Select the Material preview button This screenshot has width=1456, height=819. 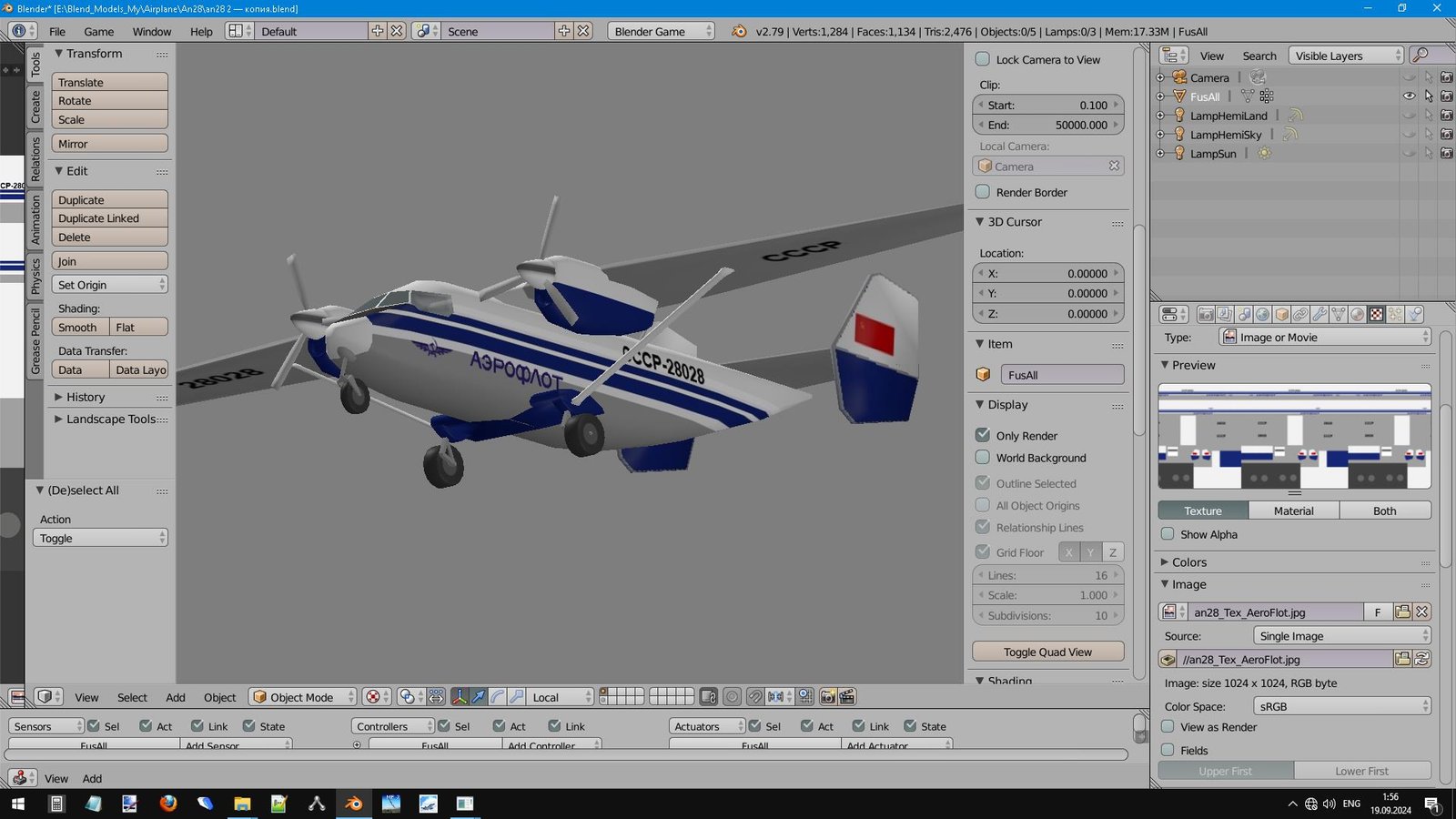[x=1294, y=511]
